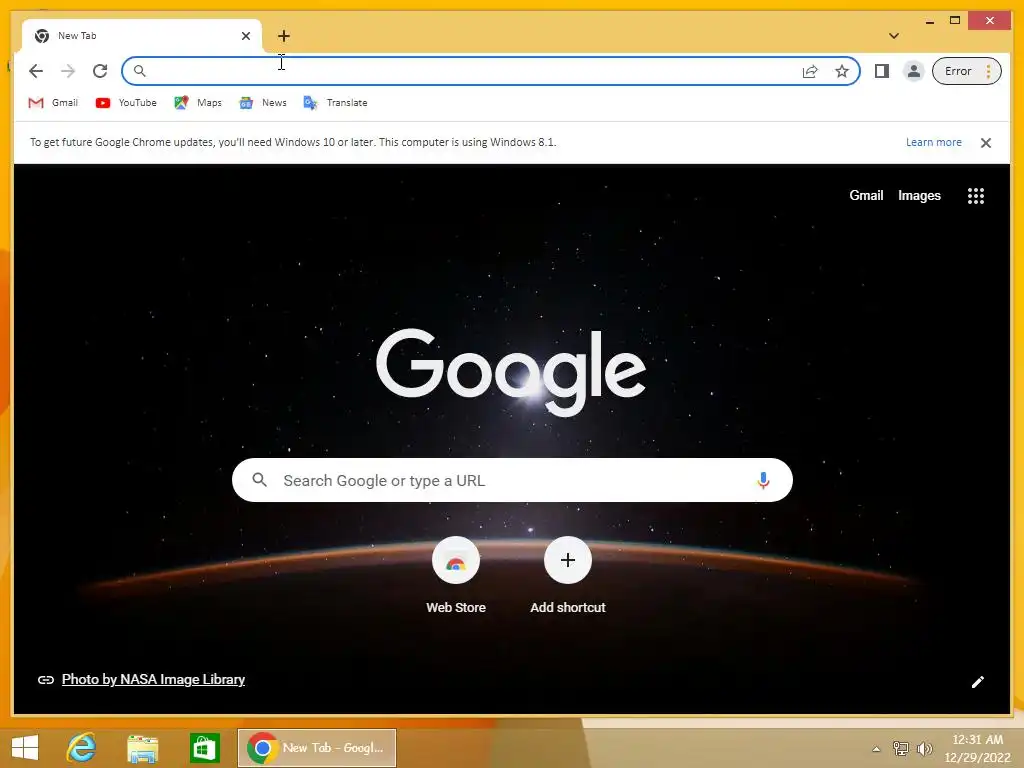The height and width of the screenshot is (768, 1024).
Task: Click the Error update button
Action: [958, 71]
